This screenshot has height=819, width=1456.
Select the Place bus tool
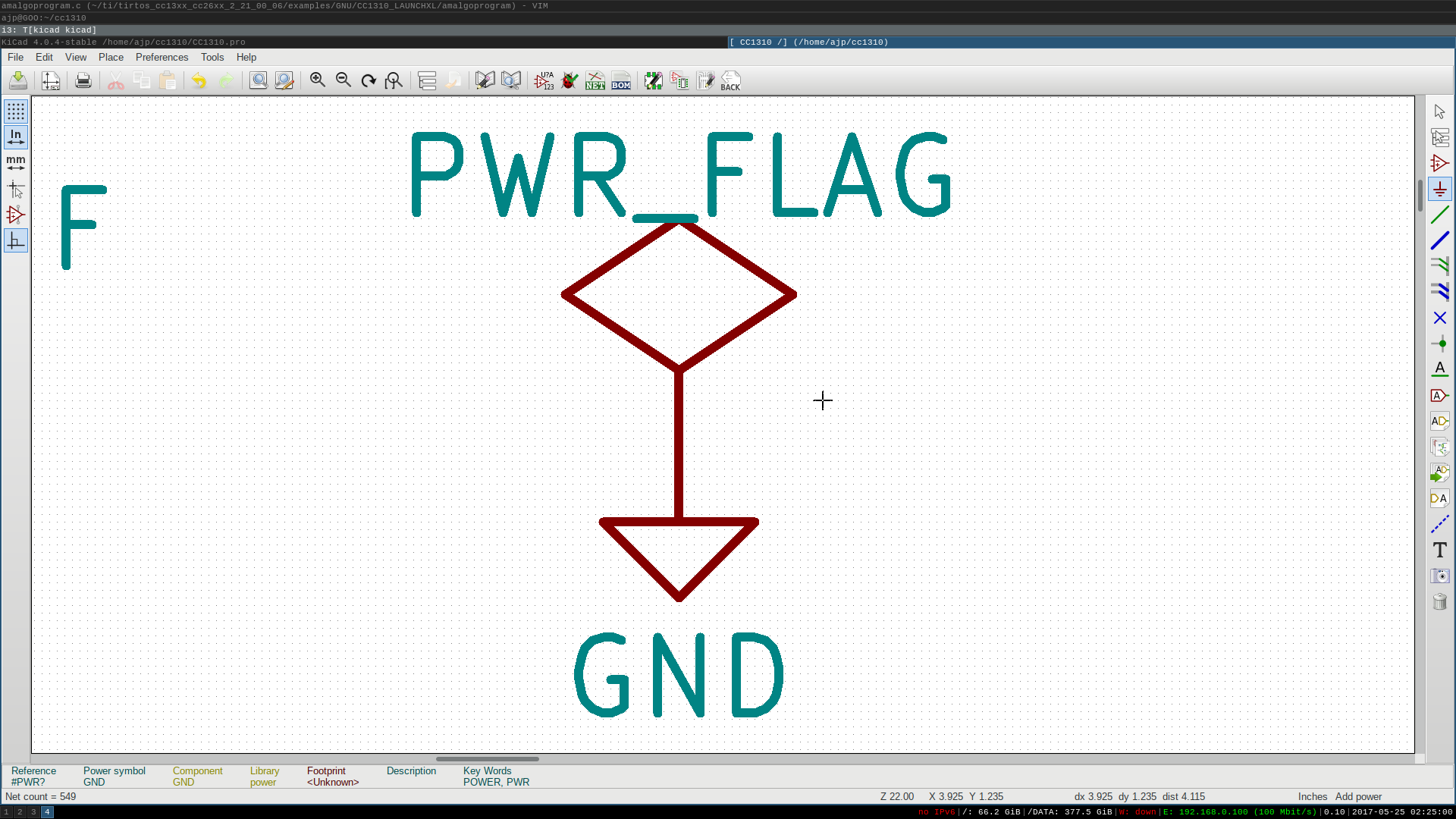(x=1439, y=240)
